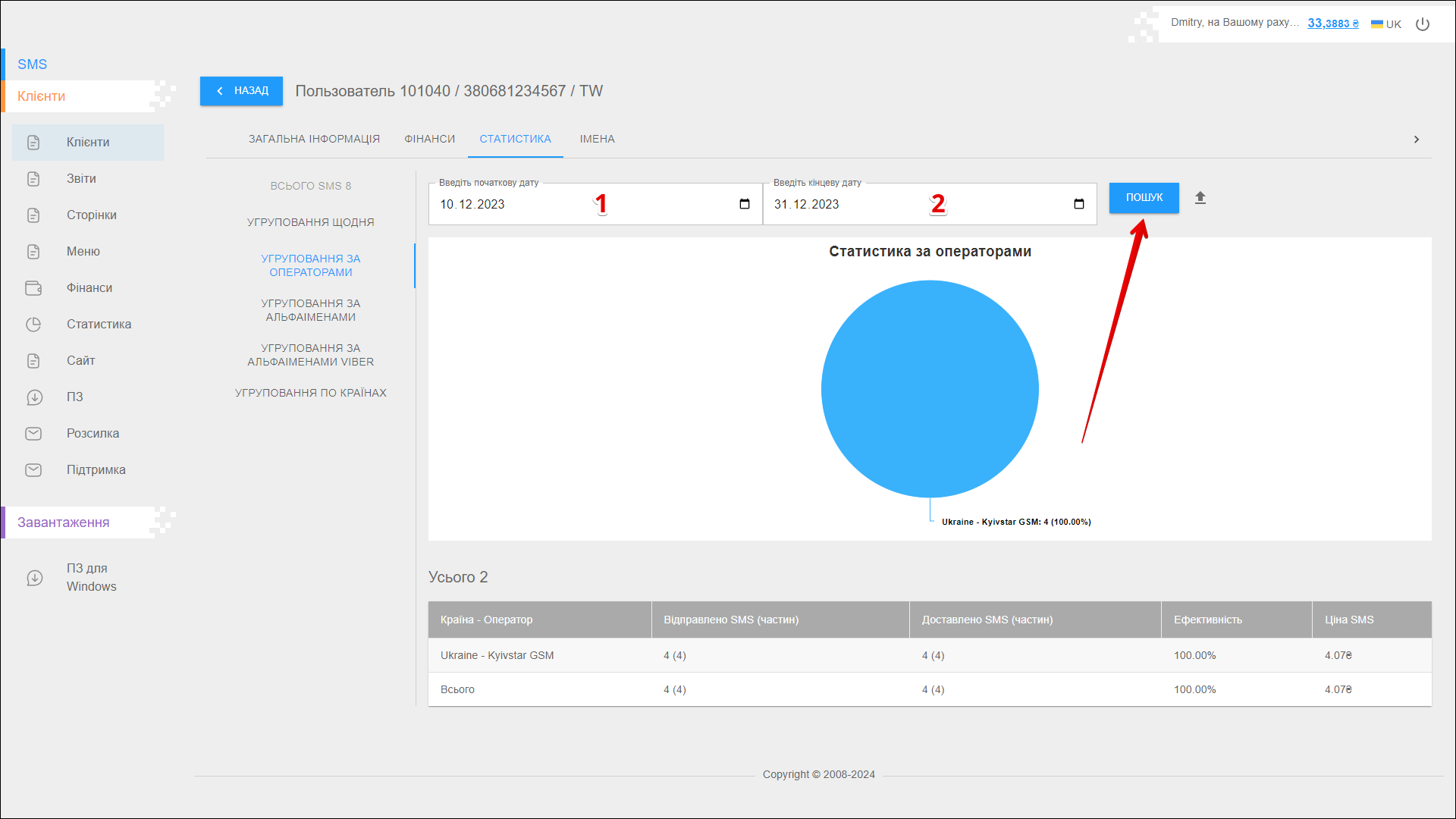This screenshot has width=1456, height=819.
Task: Click the export upload icon beside ПОШУК
Action: [x=1200, y=198]
